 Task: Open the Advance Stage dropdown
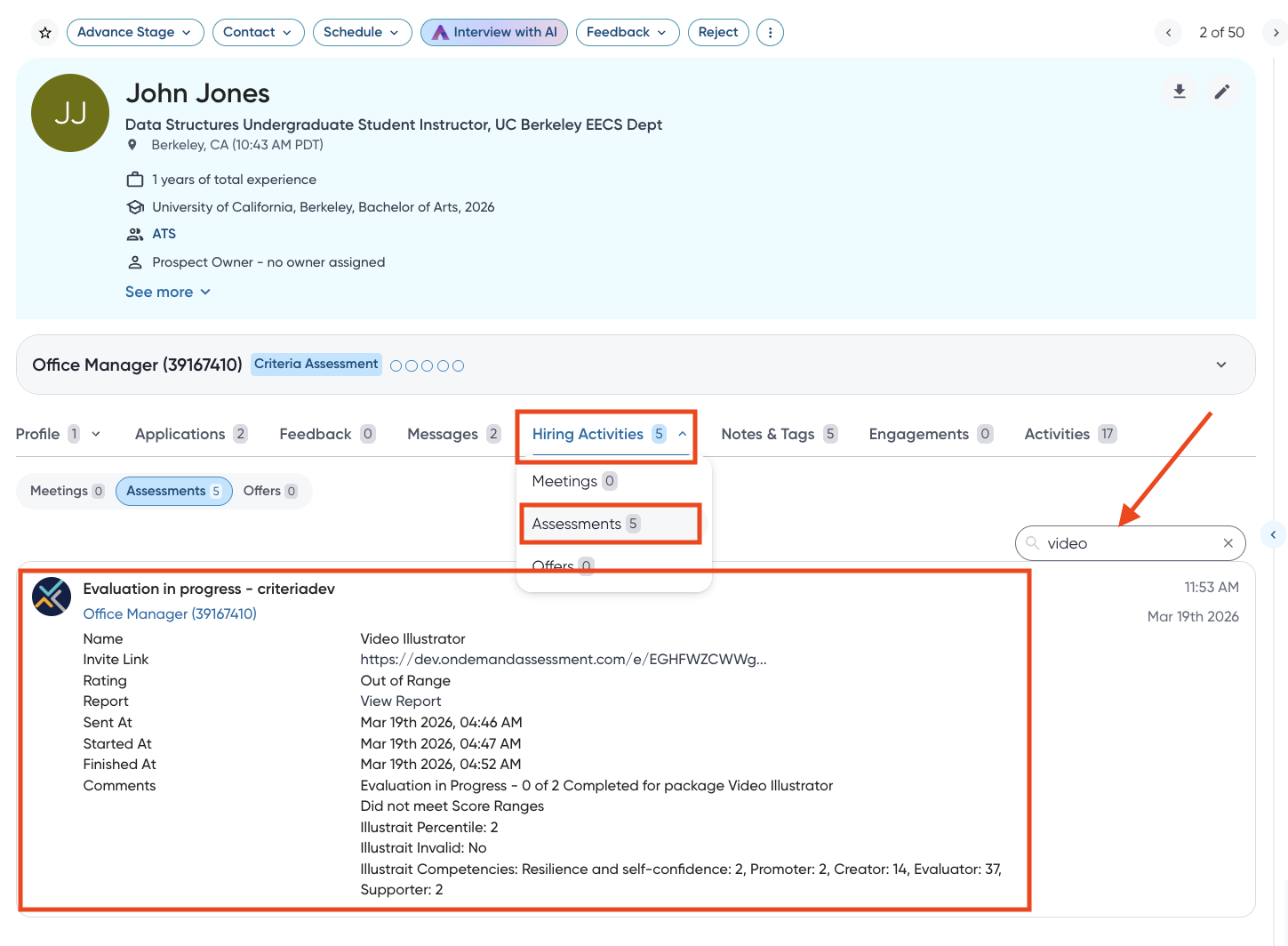[134, 33]
